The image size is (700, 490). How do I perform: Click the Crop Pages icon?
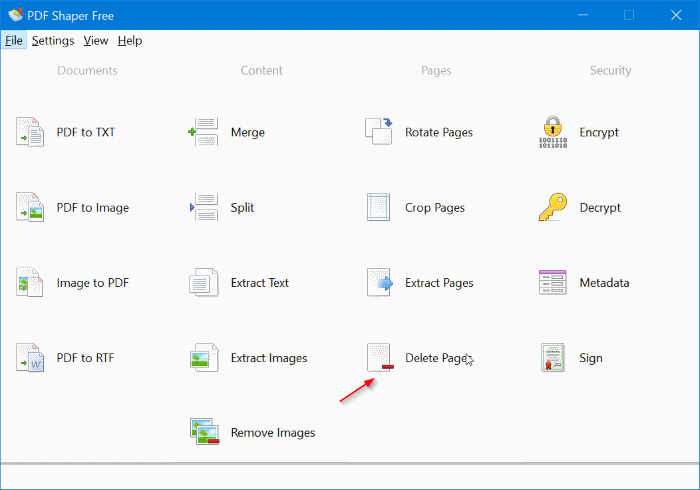tap(379, 207)
